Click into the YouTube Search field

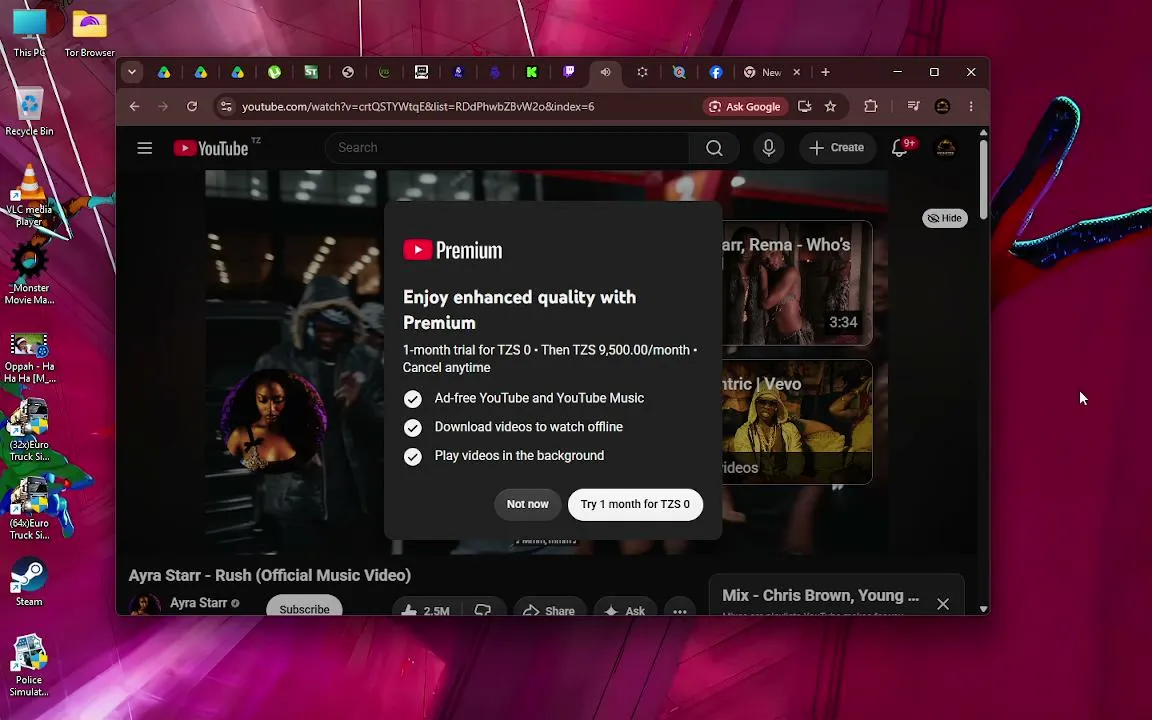pyautogui.click(x=507, y=148)
